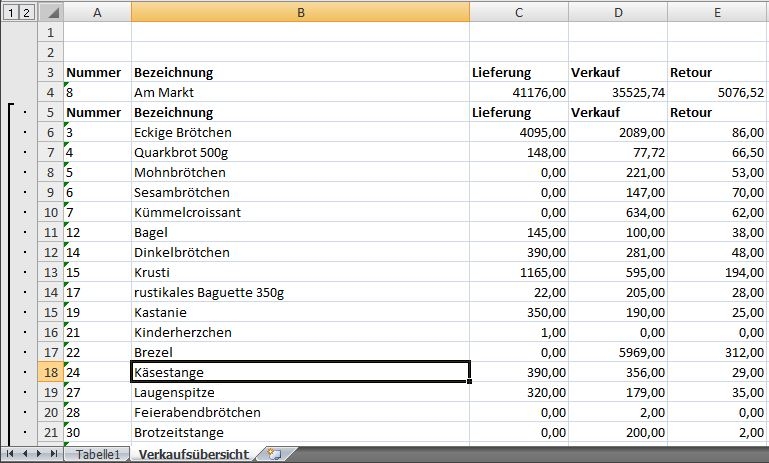Select the Am Markt cell
This screenshot has width=769, height=463.
[x=300, y=92]
